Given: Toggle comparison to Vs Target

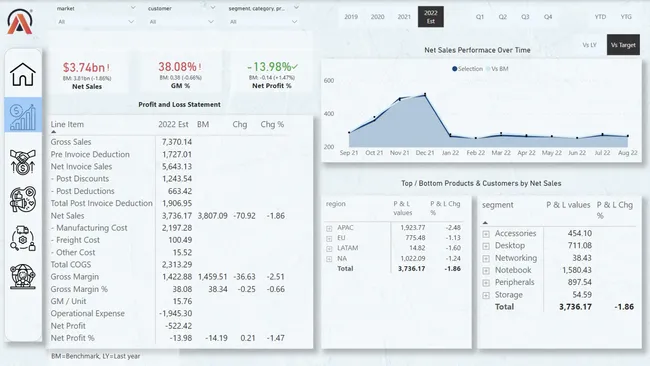Looking at the screenshot, I should (x=623, y=45).
